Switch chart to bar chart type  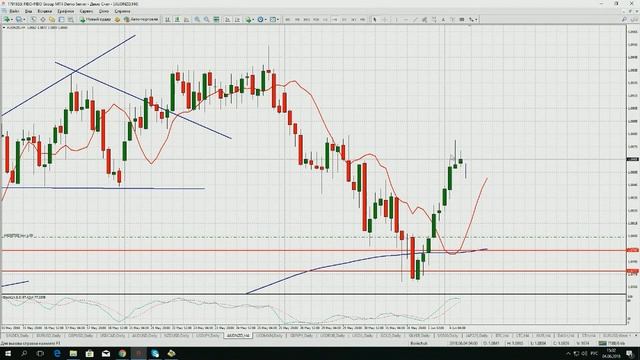(167, 19)
